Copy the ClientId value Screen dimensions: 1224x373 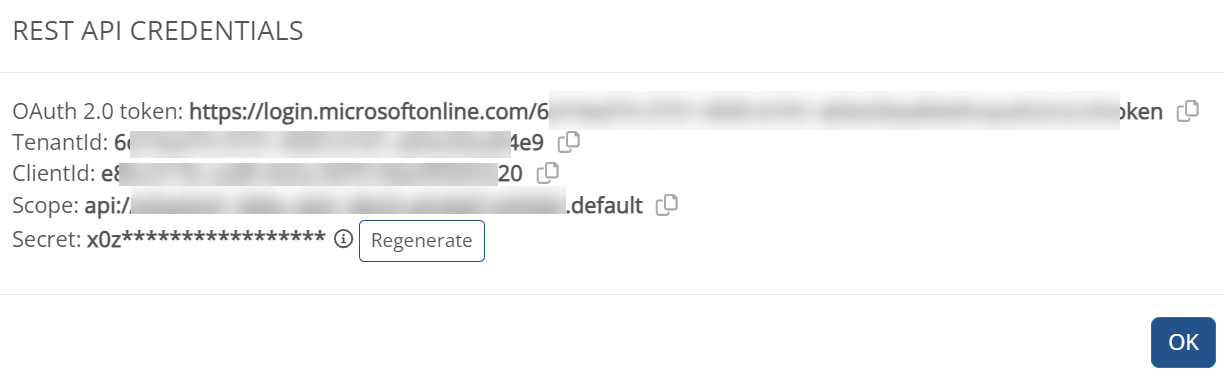click(x=547, y=174)
